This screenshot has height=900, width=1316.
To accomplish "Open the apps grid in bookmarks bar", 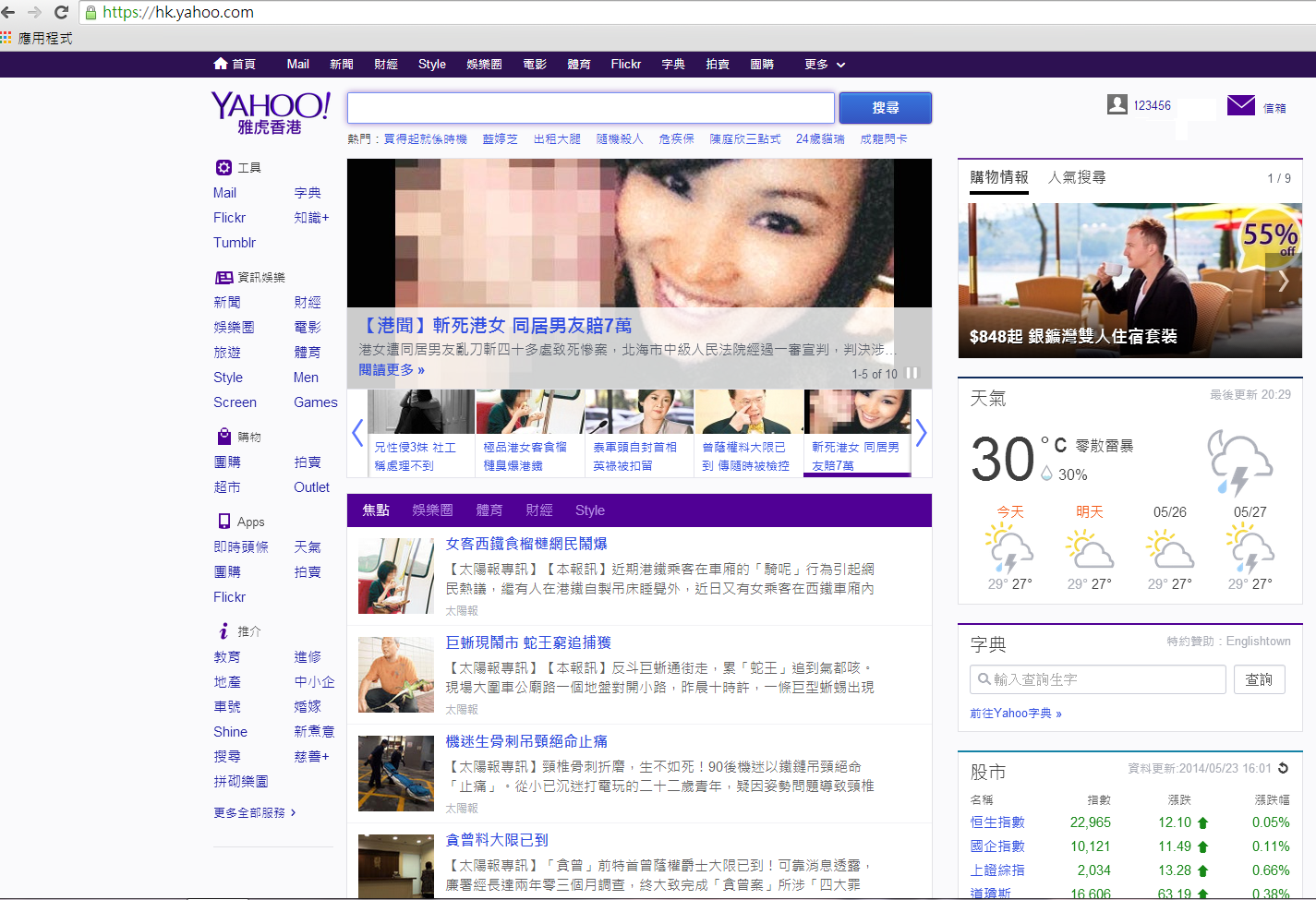I will pos(6,38).
